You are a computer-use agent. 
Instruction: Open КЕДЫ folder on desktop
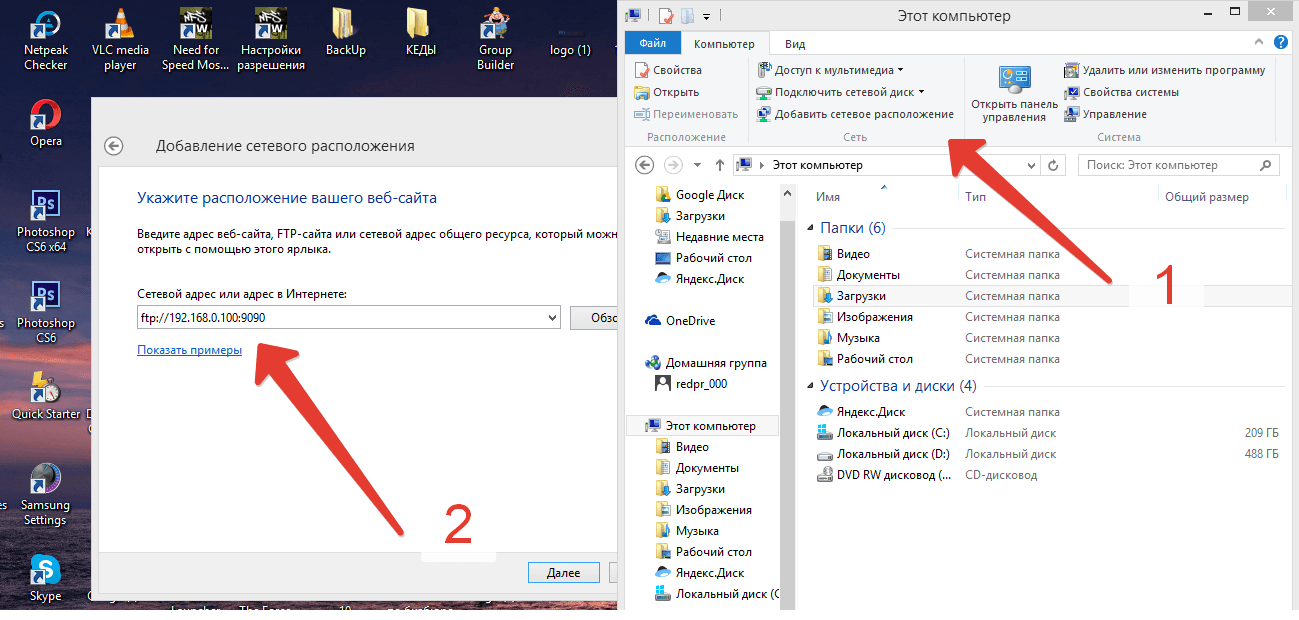(421, 33)
